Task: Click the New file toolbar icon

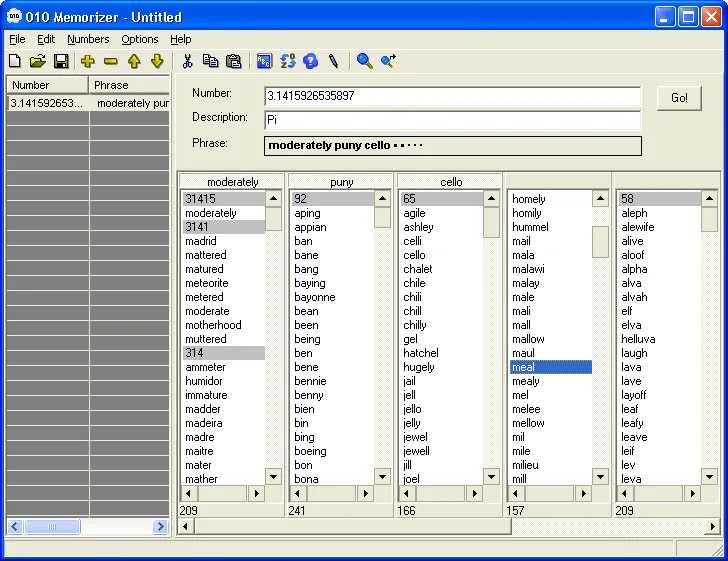Action: [15, 62]
